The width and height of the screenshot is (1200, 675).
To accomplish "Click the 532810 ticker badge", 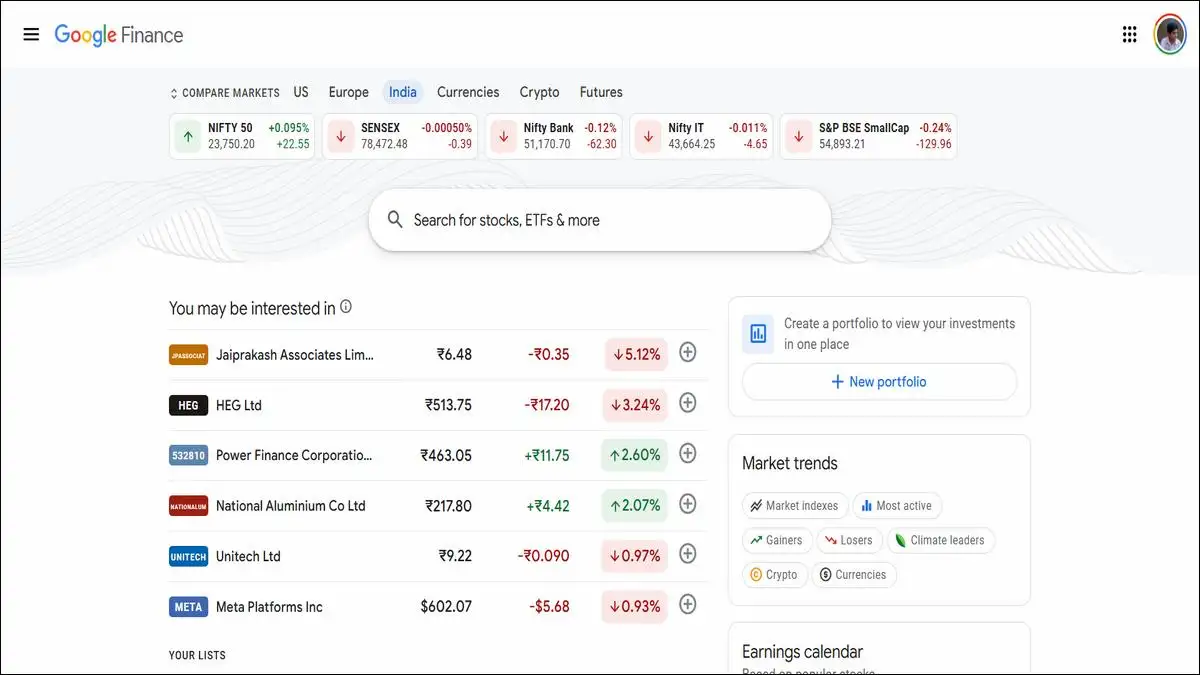I will [188, 455].
